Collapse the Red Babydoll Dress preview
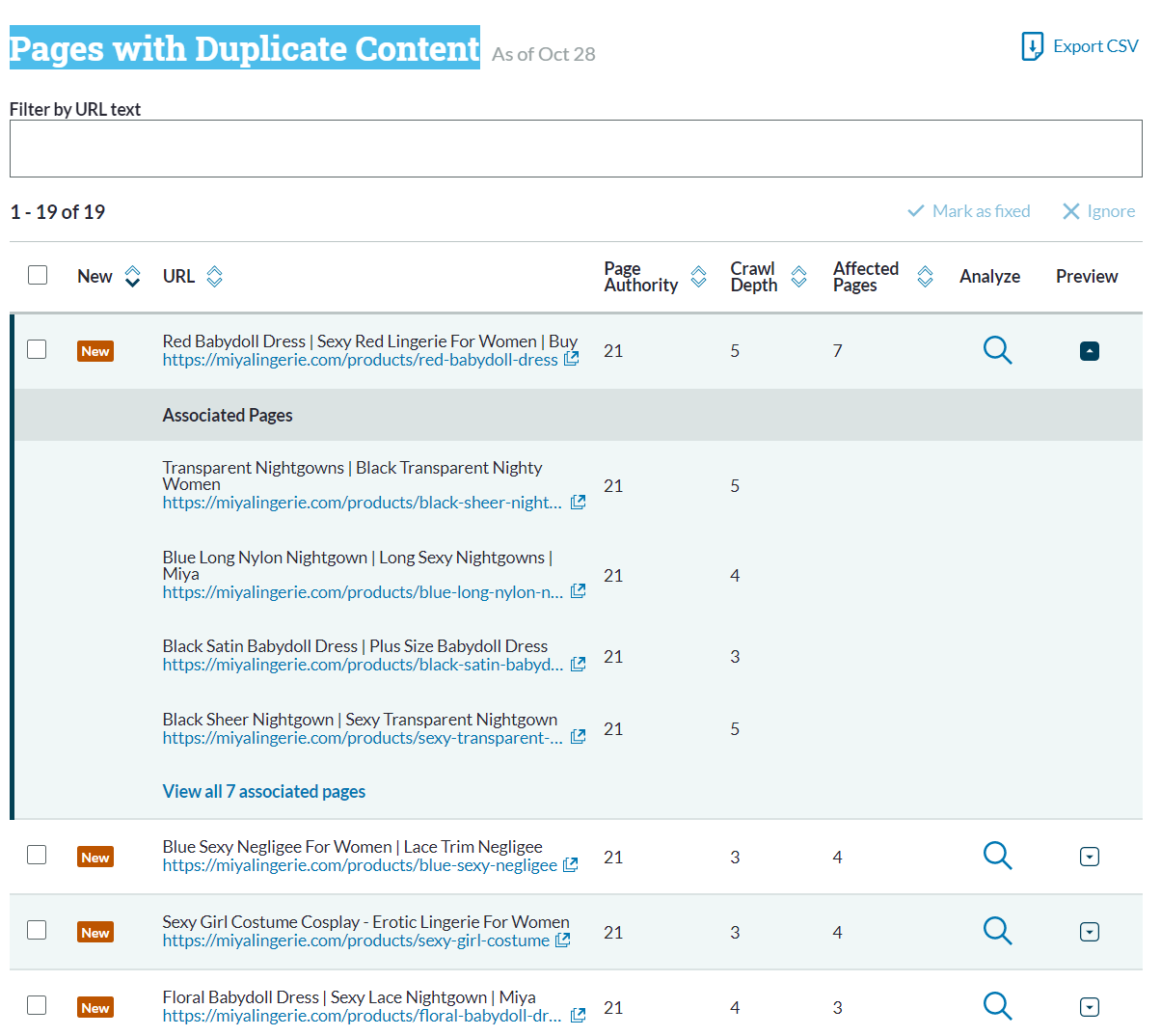 (1090, 351)
